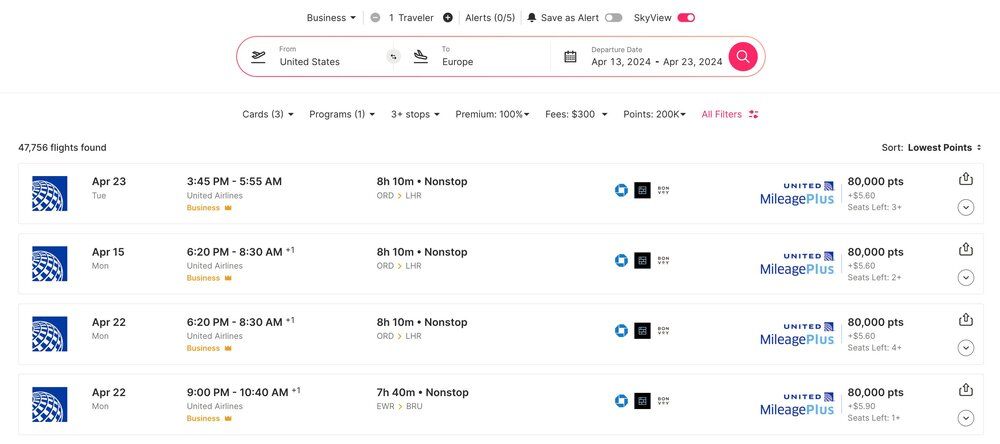The image size is (1000, 444).
Task: Toggle the Save as Alert switch
Action: click(613, 17)
